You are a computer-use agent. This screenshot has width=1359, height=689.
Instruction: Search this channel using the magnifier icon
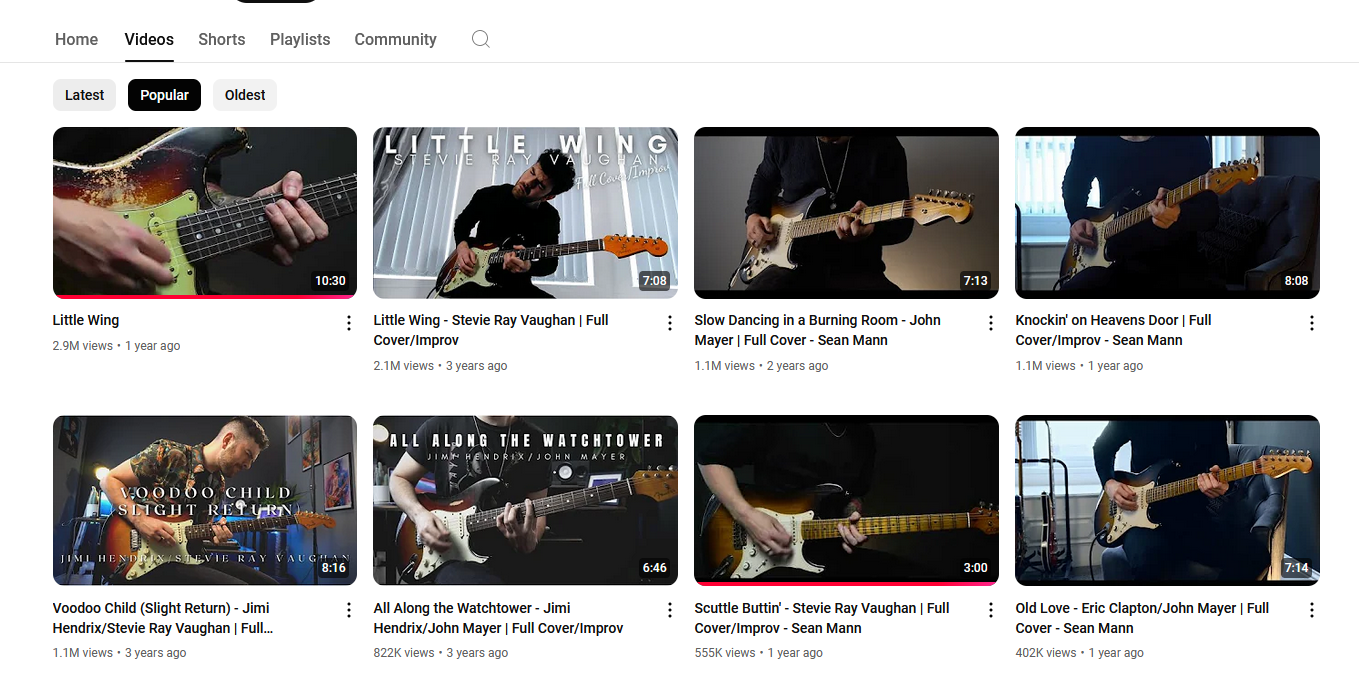pyautogui.click(x=481, y=39)
